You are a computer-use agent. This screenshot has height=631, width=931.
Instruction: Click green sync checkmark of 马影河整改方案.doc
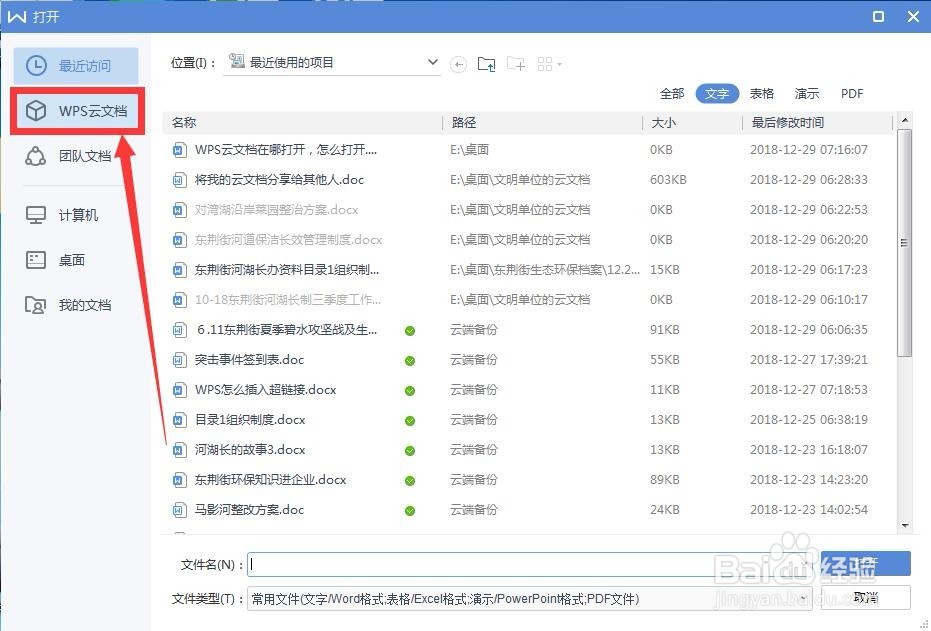coord(410,511)
